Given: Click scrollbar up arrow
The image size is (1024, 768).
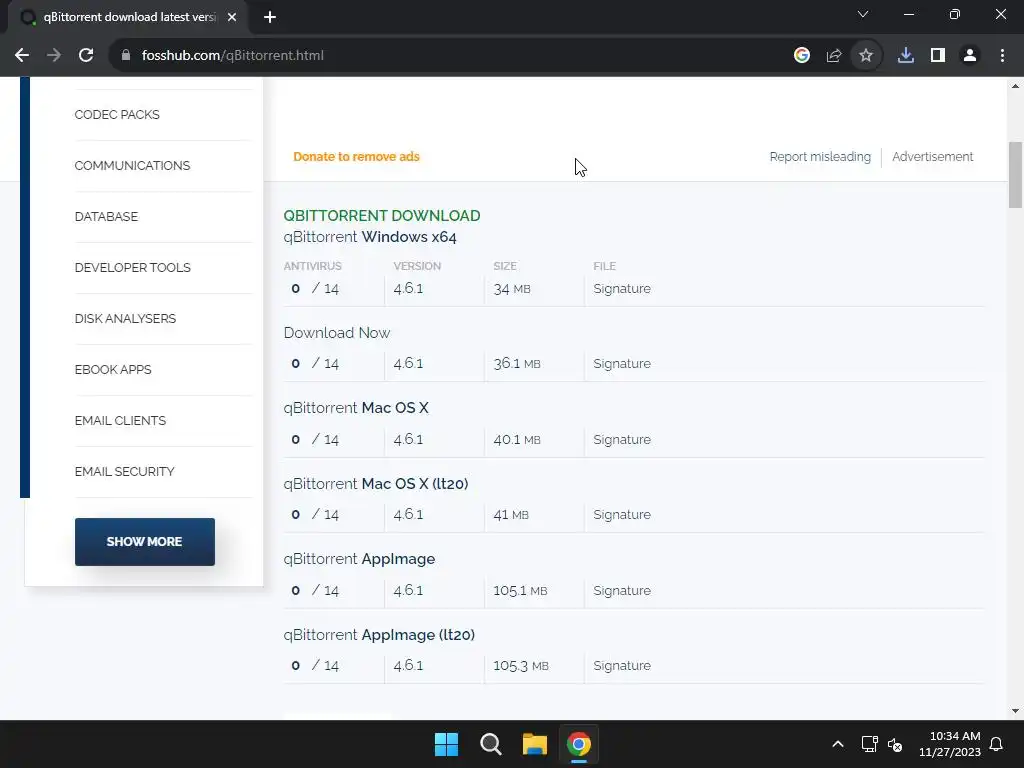Looking at the screenshot, I should [x=1015, y=86].
